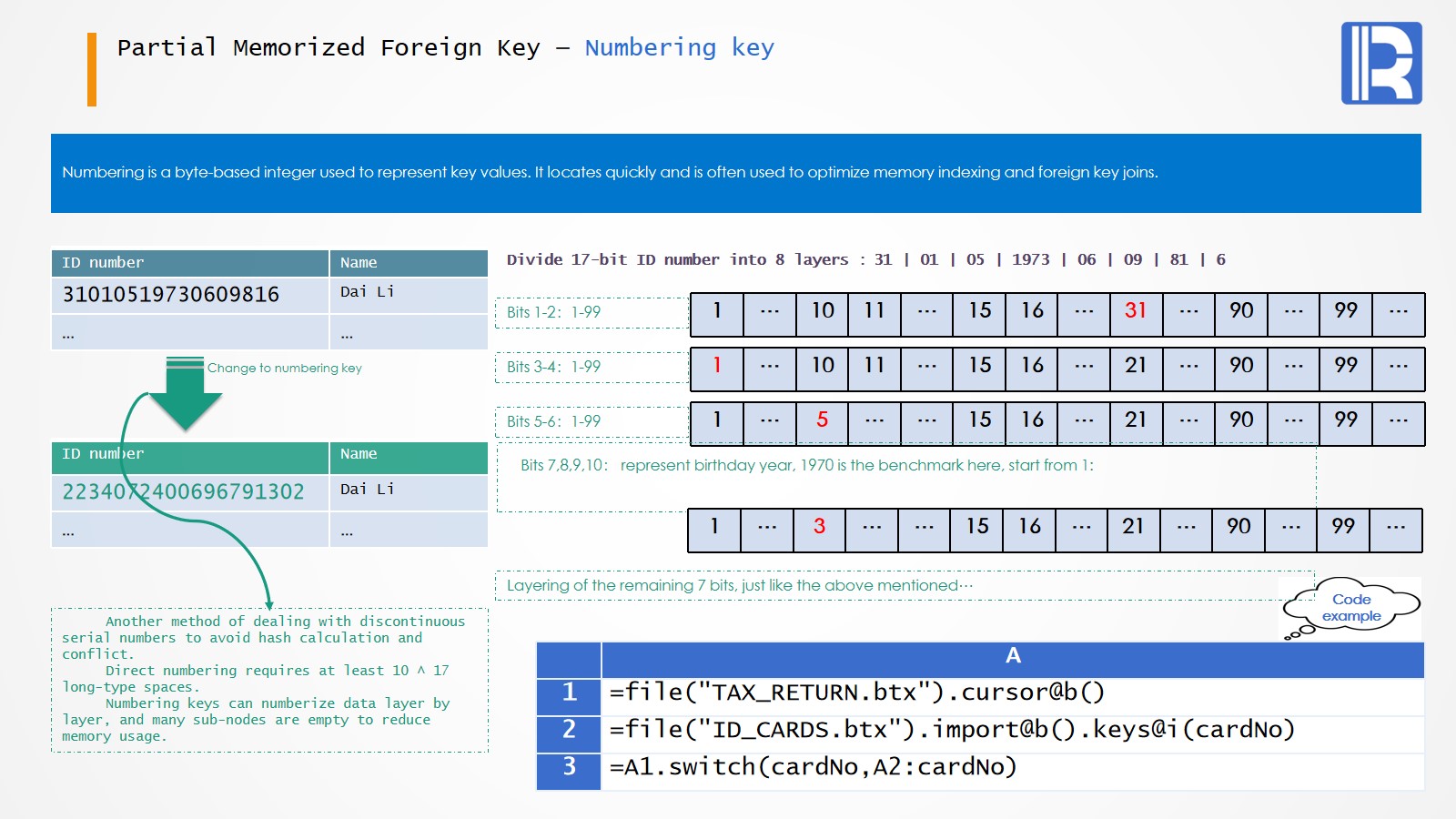Click the blue R logo icon
Viewport: 1456px width, 819px height.
click(1380, 63)
